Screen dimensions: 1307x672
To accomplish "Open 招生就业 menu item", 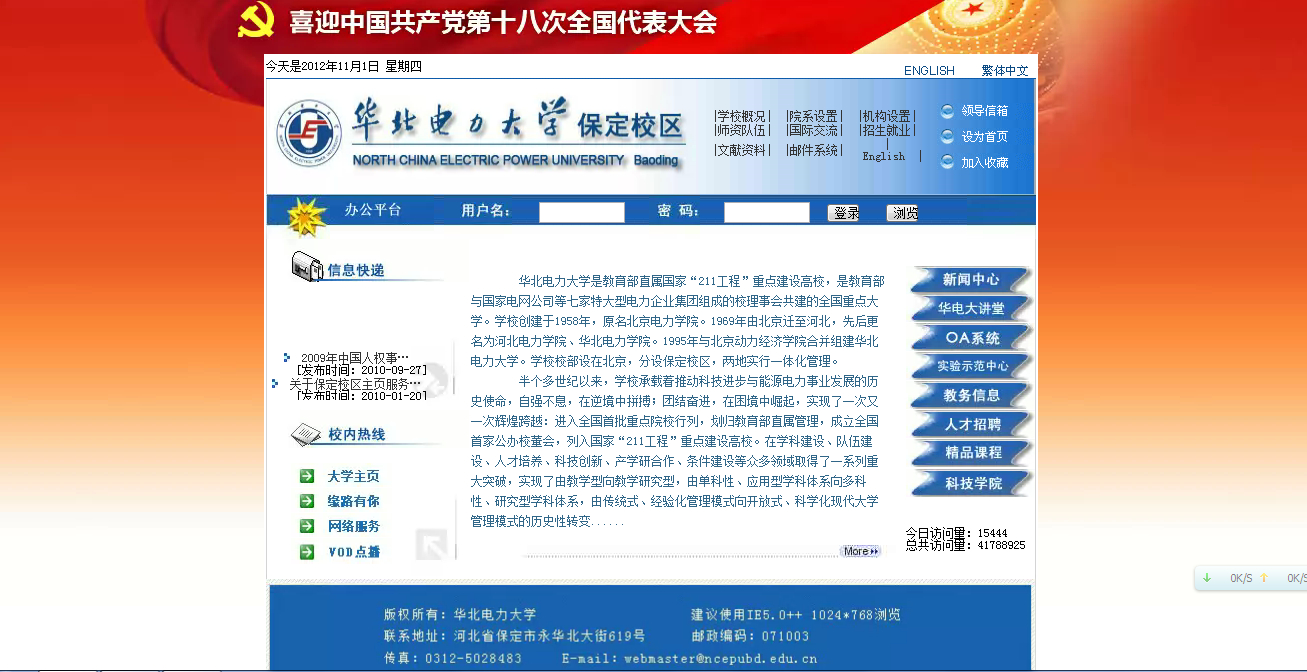I will tap(886, 130).
